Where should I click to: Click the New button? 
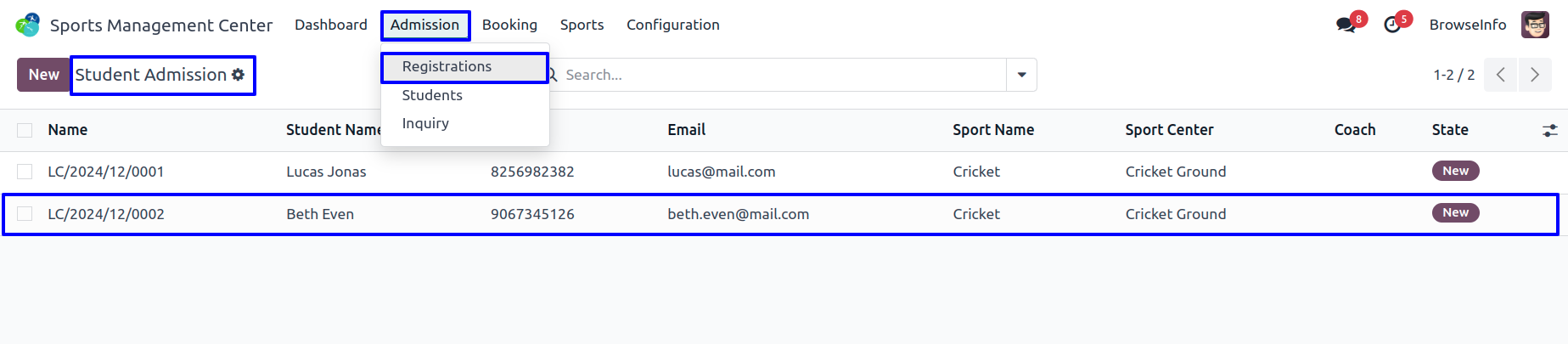tap(43, 75)
